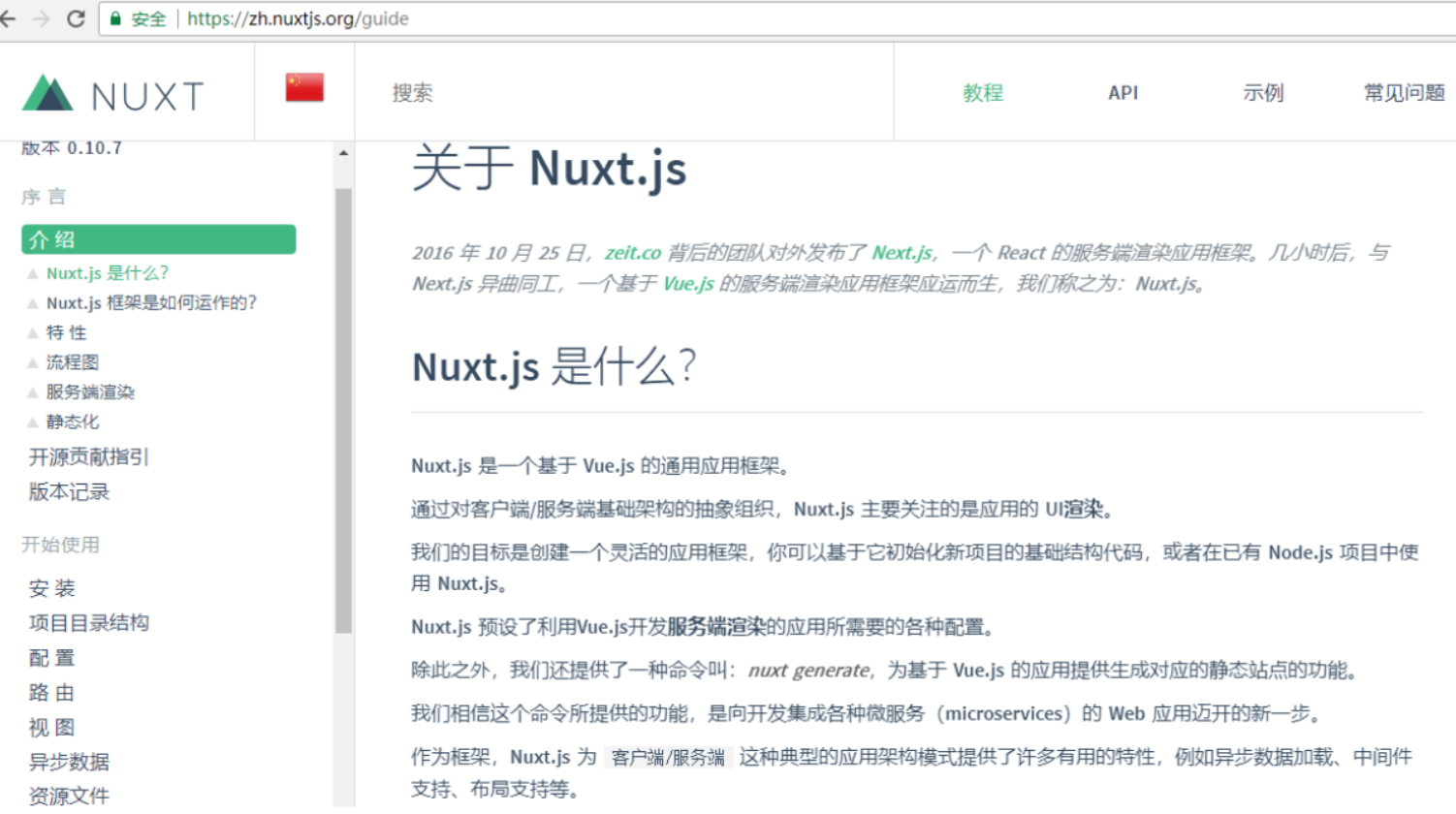Click the triangle bullet beside 服务端渲染
Viewport: 1456px width, 814px height.
[33, 393]
